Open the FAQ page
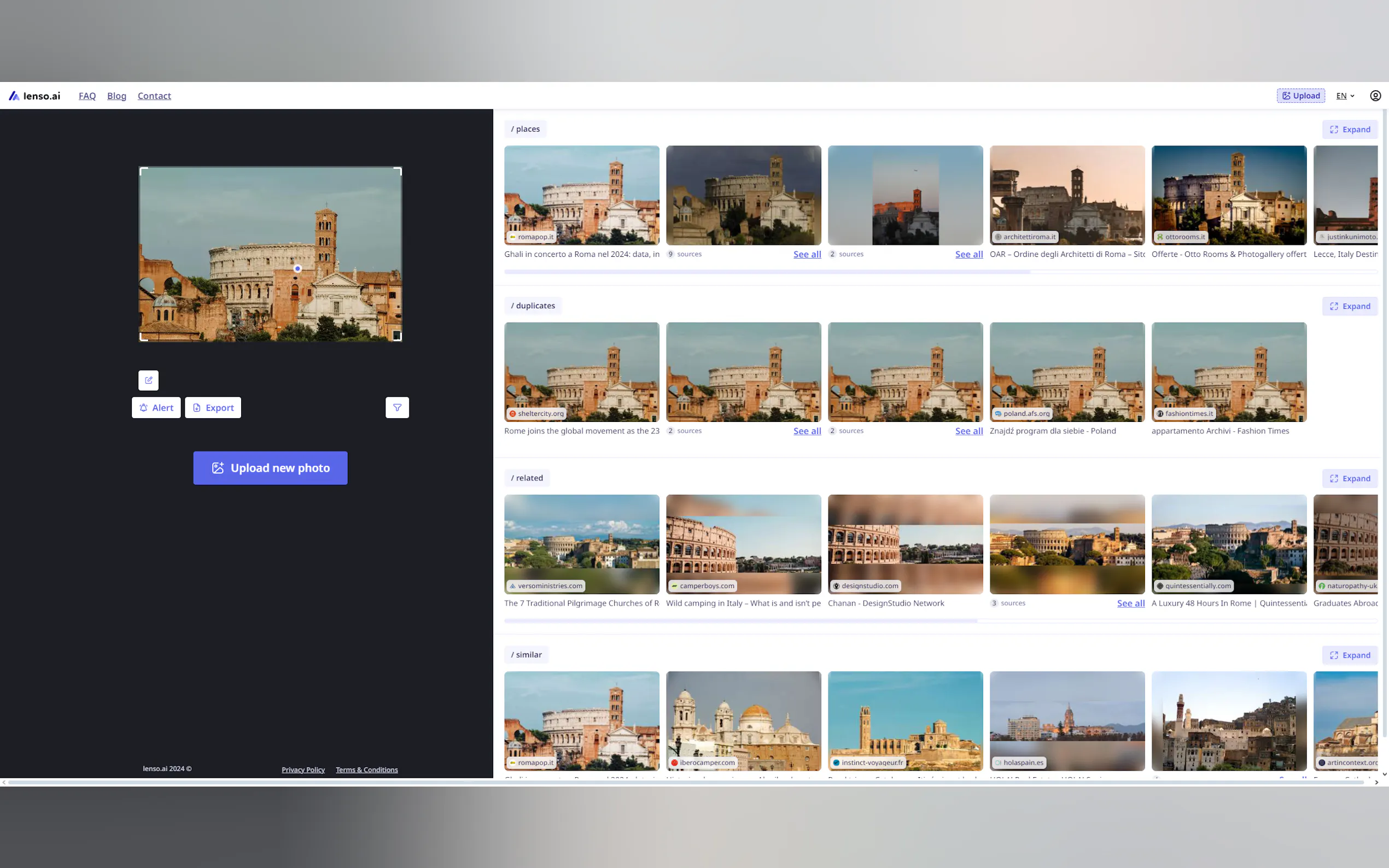1389x868 pixels. pos(87,96)
